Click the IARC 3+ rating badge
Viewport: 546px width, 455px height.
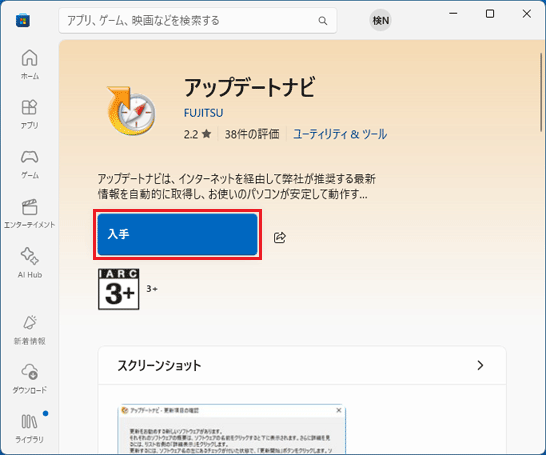(x=119, y=289)
